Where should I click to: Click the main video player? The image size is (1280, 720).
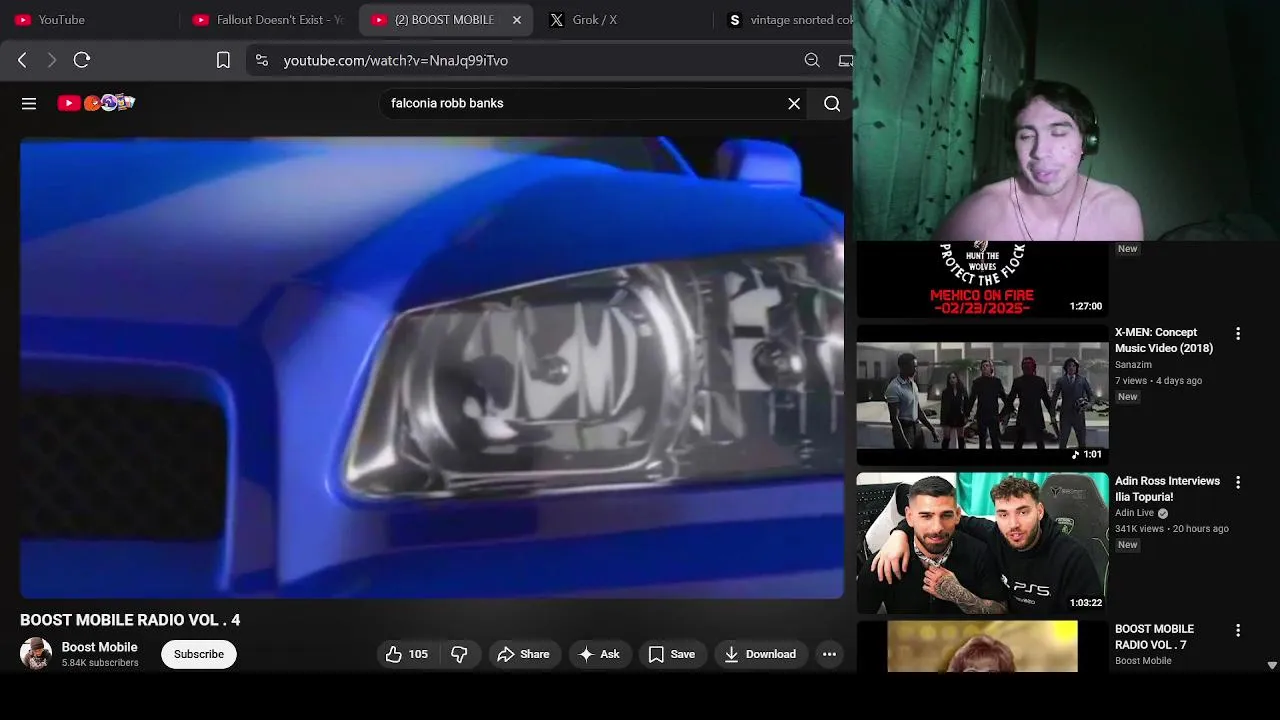pyautogui.click(x=432, y=368)
